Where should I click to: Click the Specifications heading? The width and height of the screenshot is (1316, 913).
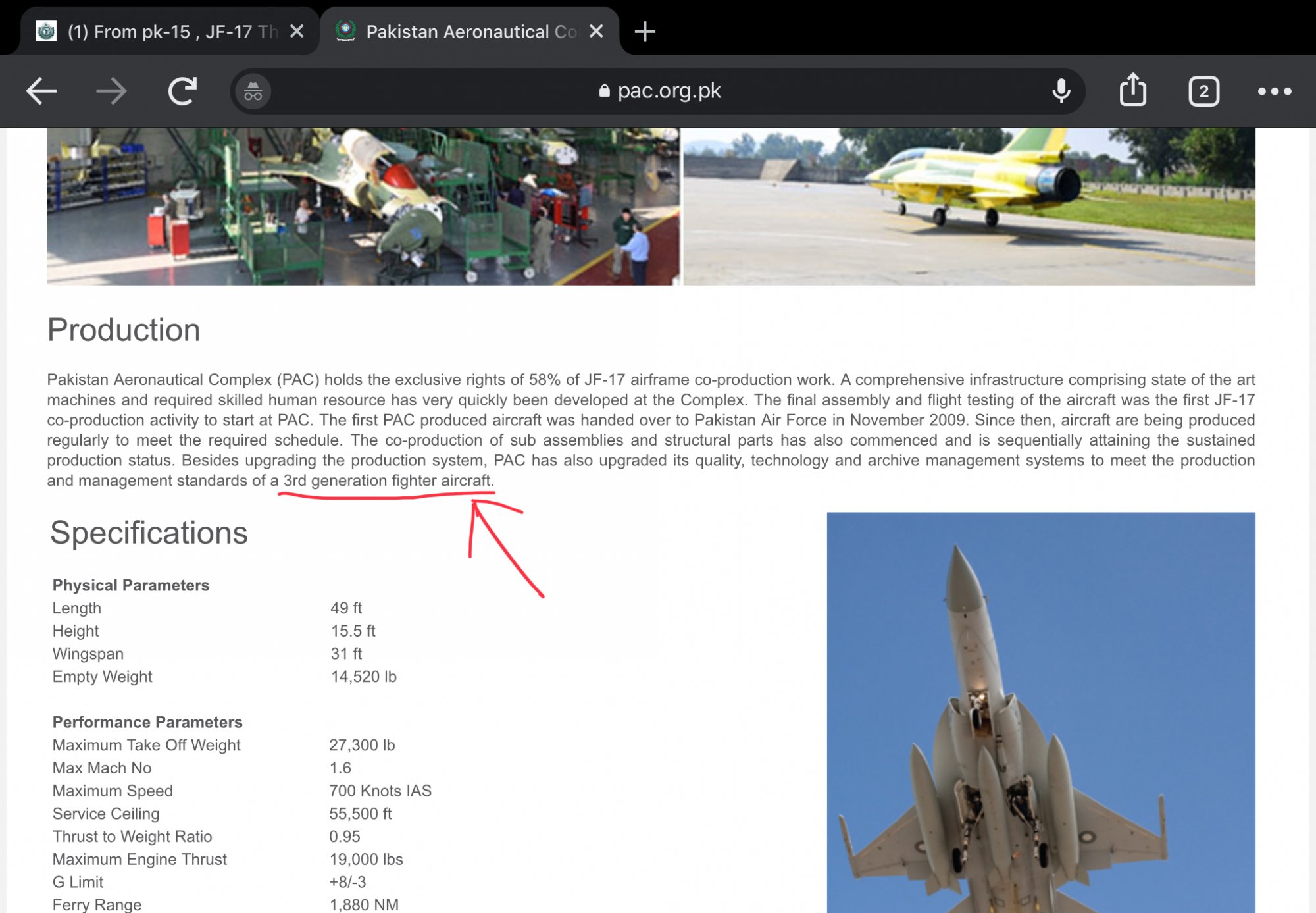149,533
